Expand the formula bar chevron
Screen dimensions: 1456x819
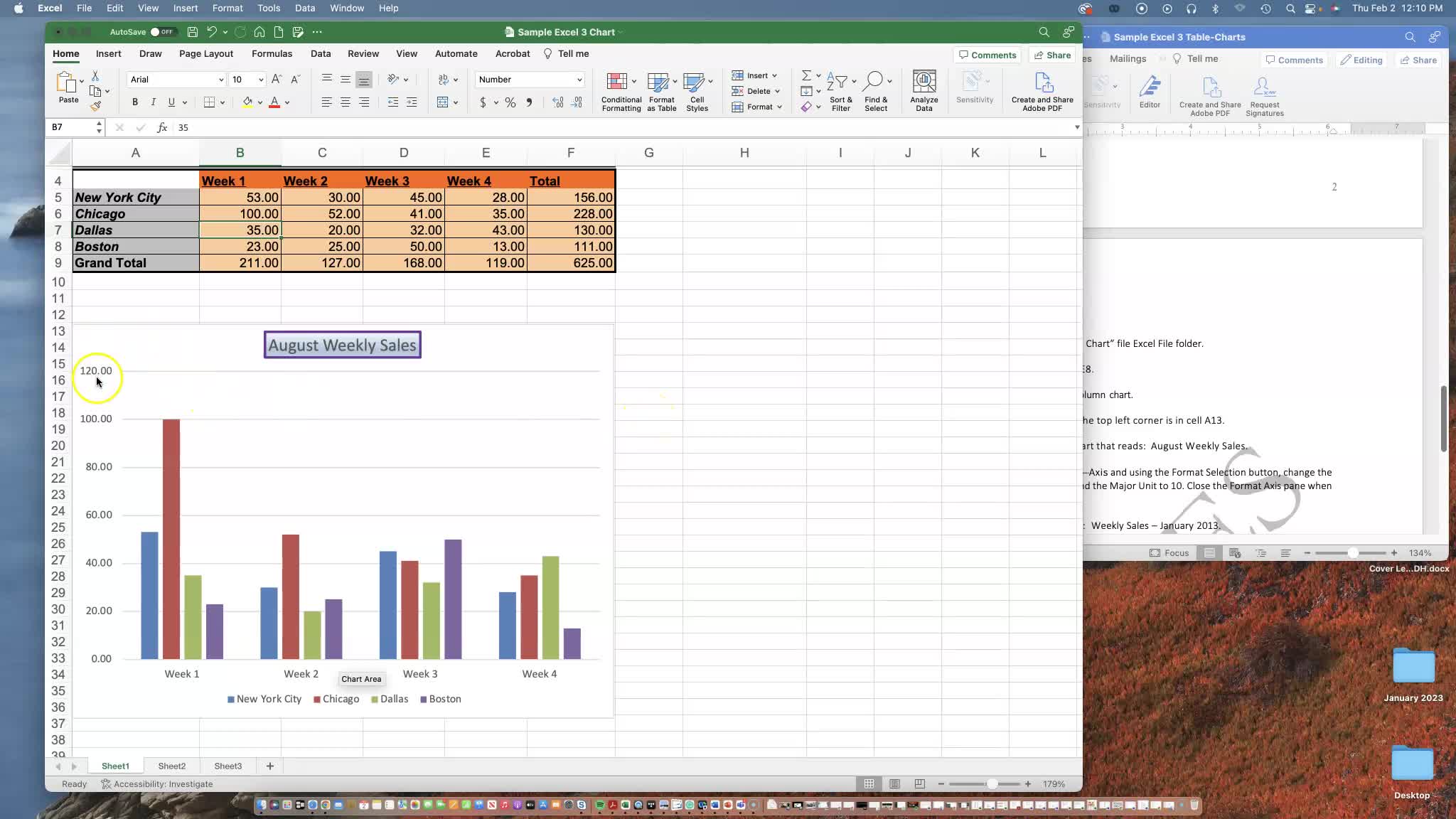tap(1076, 127)
